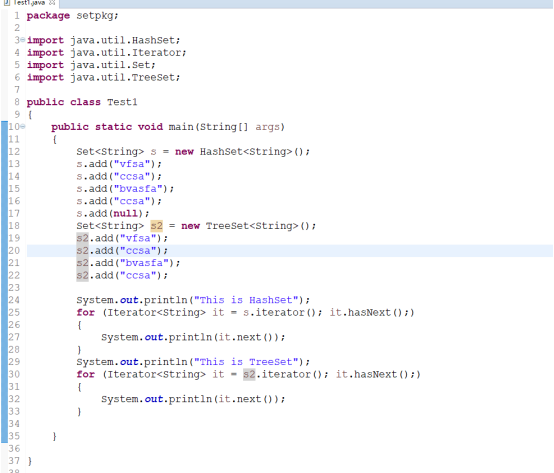The height and width of the screenshot is (473, 554).
Task: Click line number 37 in the gutter
Action: (14, 461)
